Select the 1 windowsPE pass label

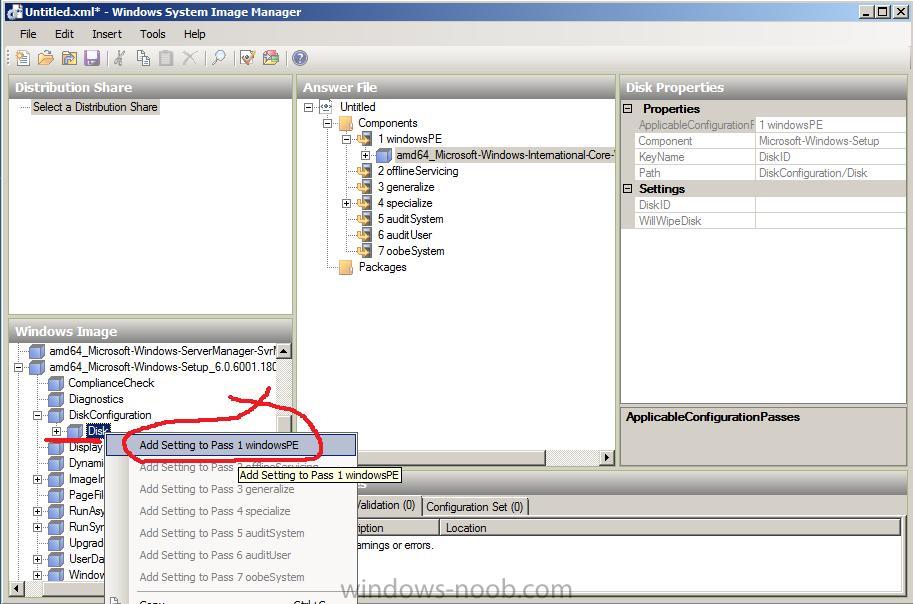[x=410, y=139]
